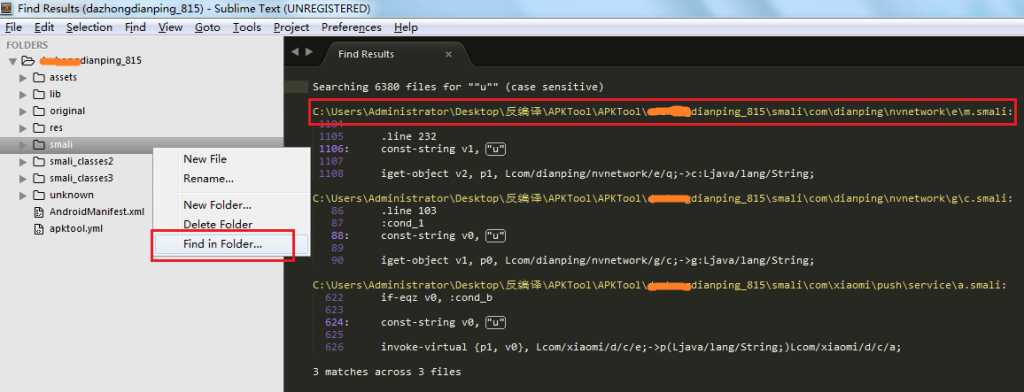
Task: Click the 'Searching 6380 files' header line
Action: (458, 87)
